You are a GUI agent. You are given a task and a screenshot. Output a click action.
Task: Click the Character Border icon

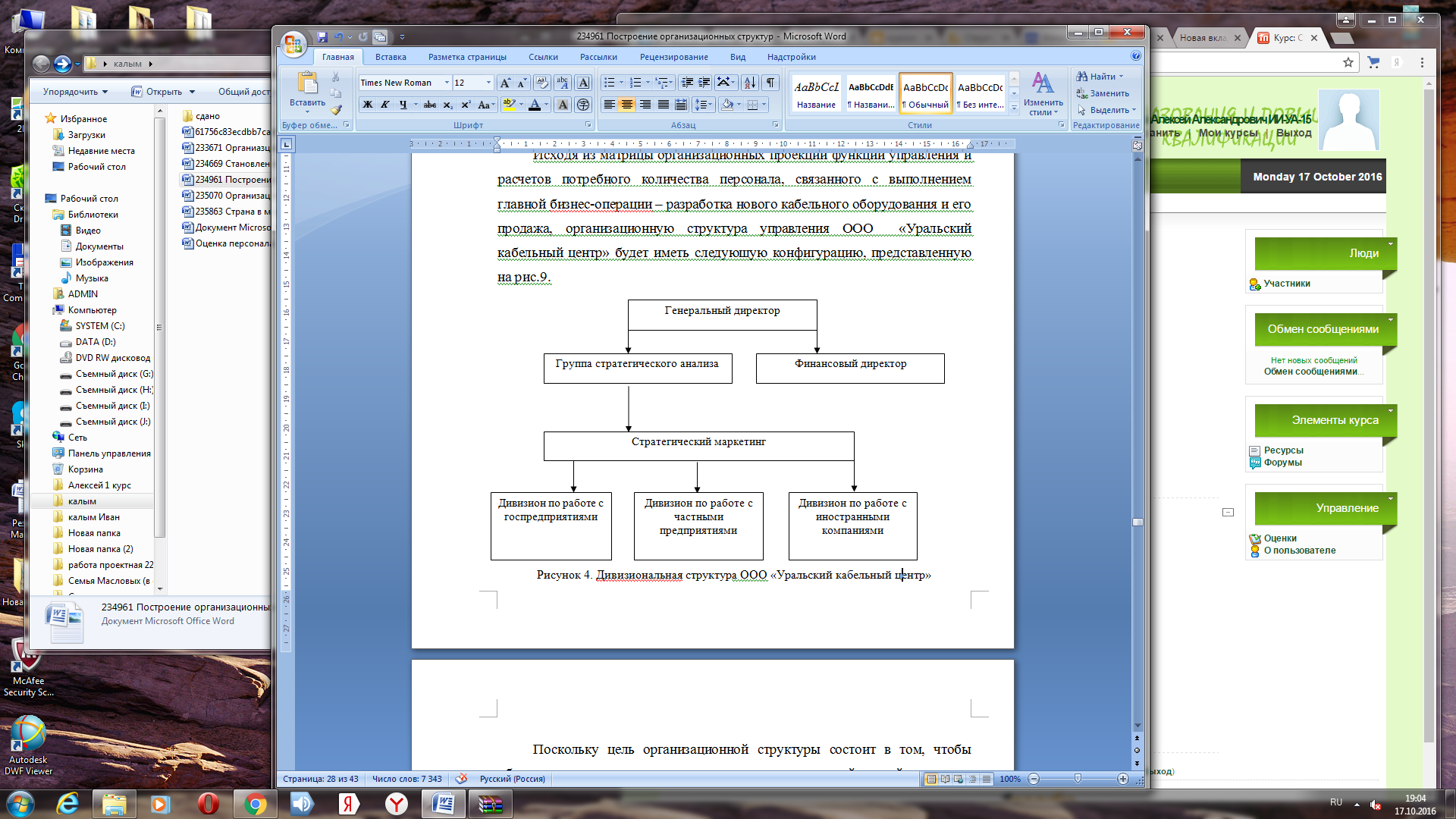(x=583, y=83)
